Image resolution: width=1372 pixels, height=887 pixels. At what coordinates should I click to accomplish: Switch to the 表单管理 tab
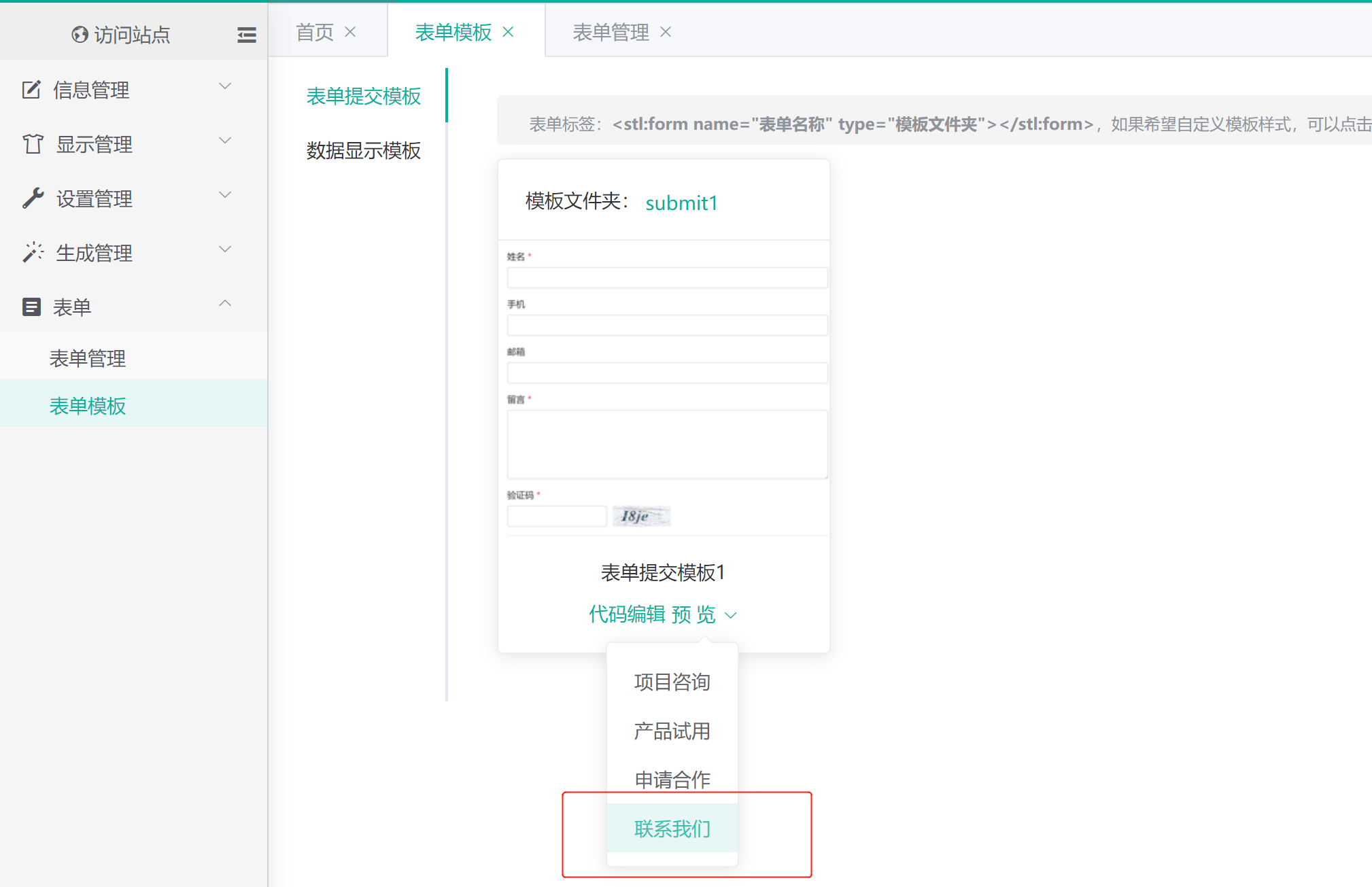point(611,32)
